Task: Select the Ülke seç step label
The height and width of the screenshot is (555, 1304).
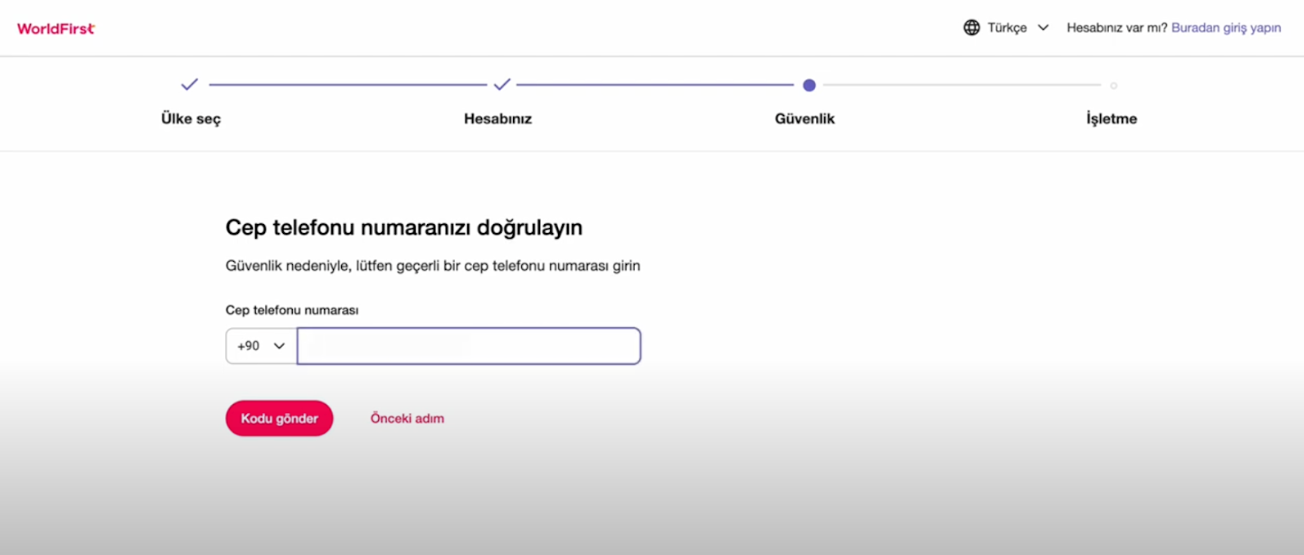Action: [191, 119]
